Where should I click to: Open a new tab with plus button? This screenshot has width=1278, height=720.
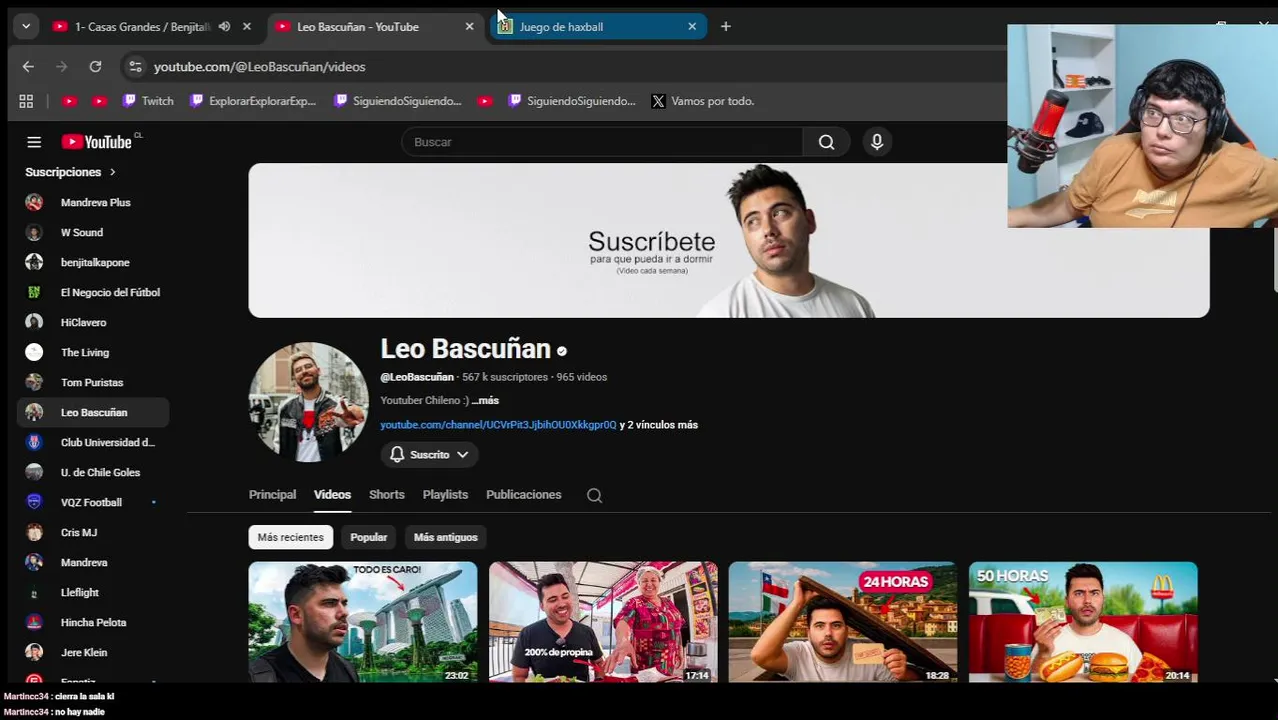[x=726, y=27]
